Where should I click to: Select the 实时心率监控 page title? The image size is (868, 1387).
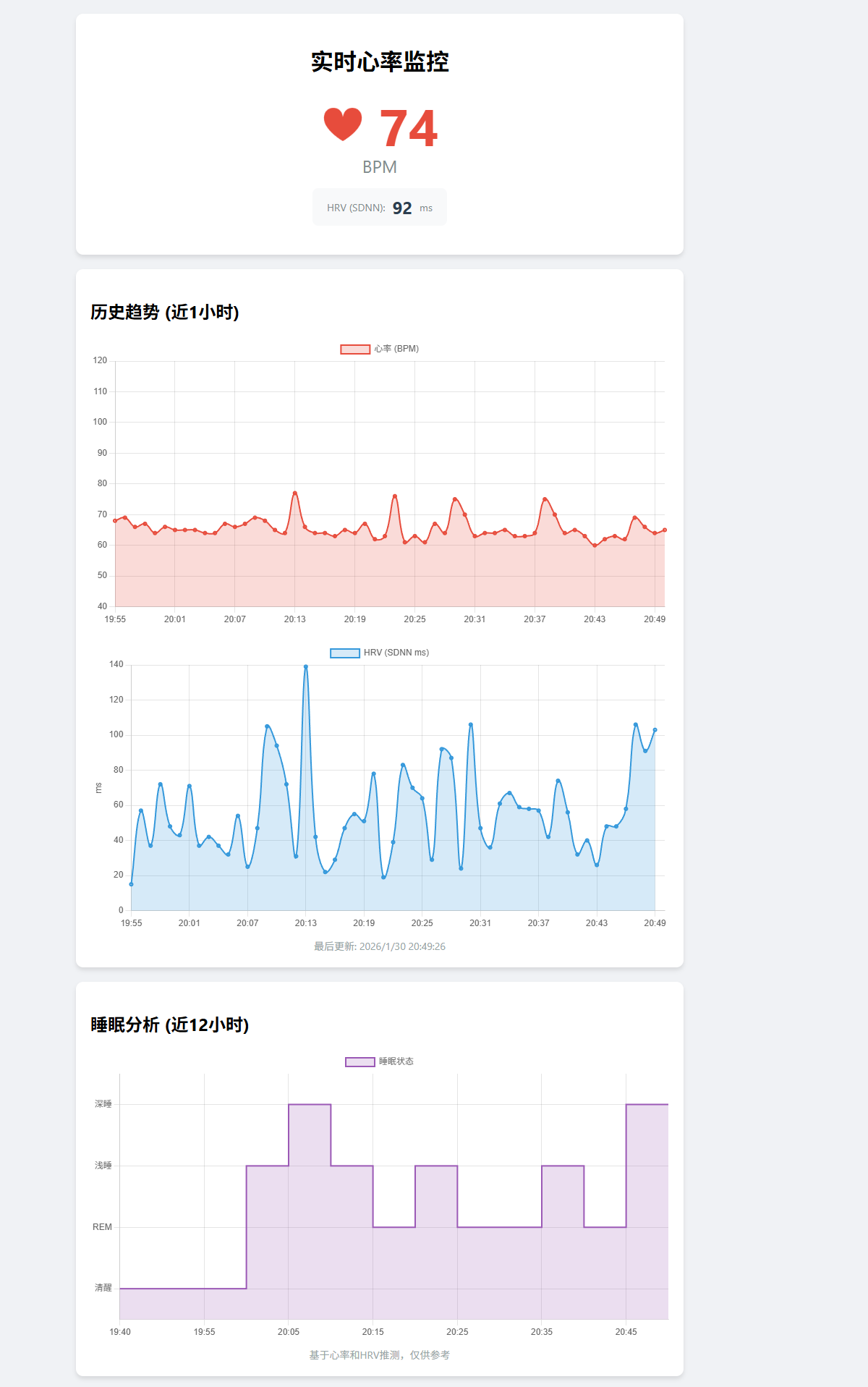[380, 62]
